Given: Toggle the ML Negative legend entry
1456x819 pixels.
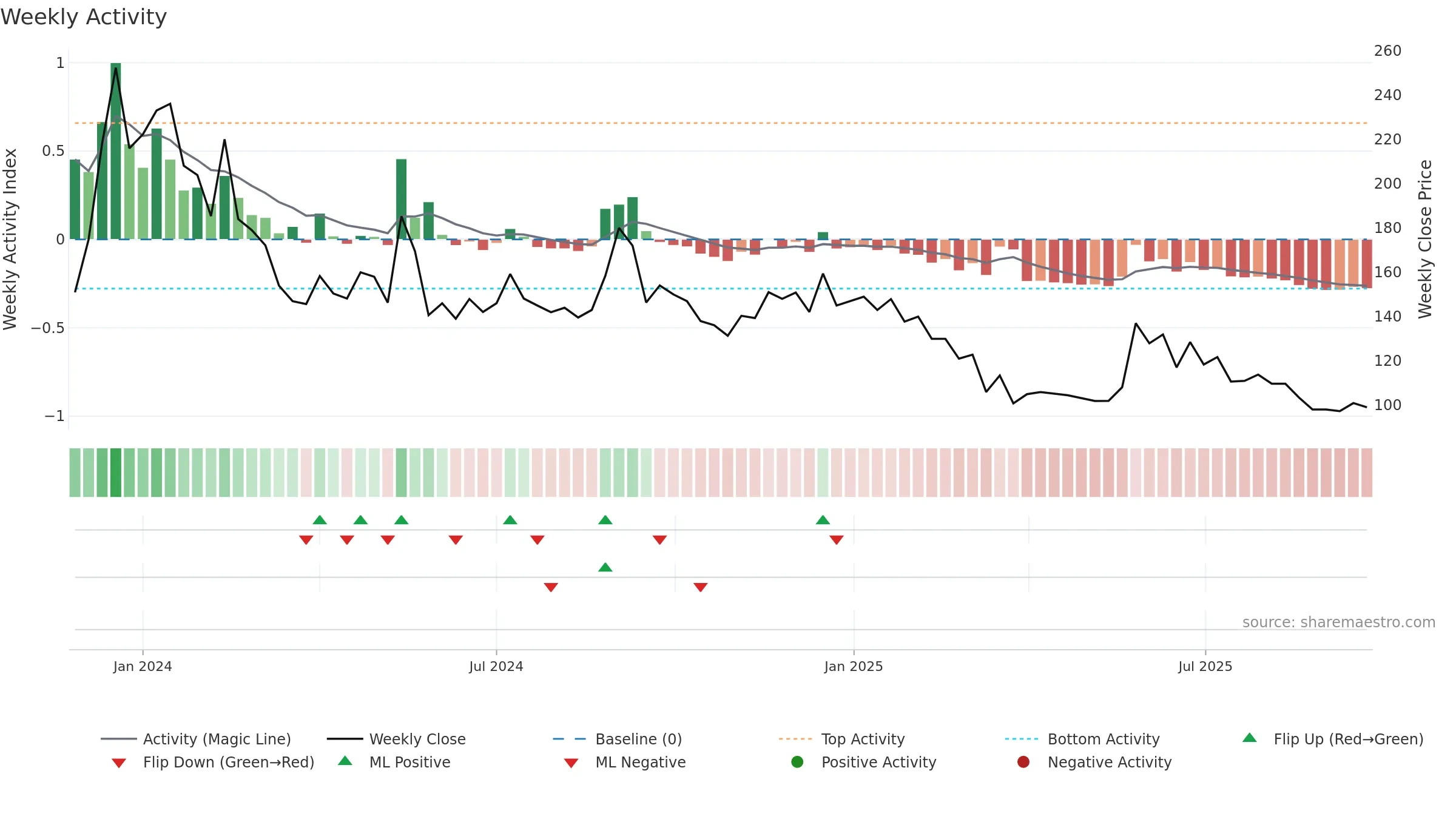Looking at the screenshot, I should pyautogui.click(x=625, y=762).
